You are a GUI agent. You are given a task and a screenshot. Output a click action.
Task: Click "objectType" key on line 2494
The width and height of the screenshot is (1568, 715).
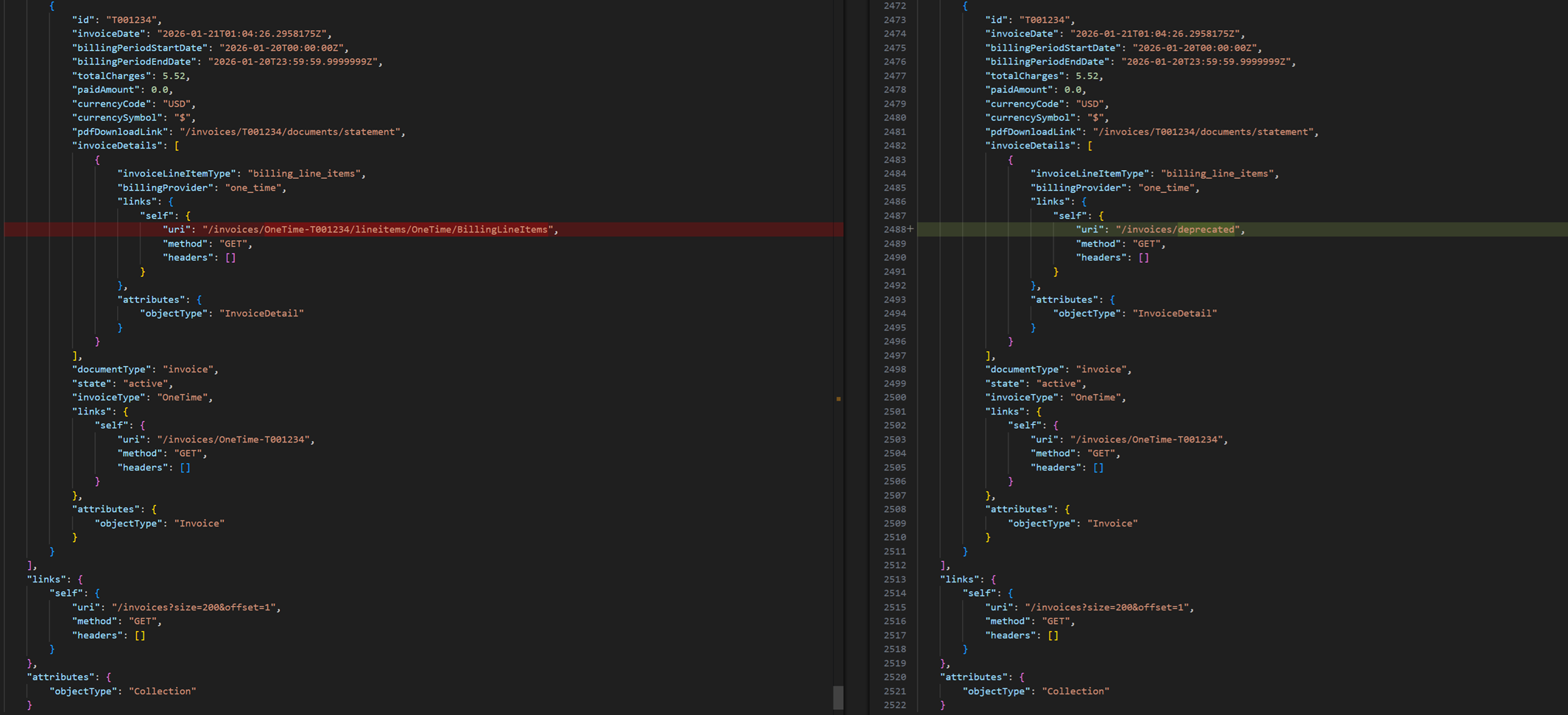(1087, 314)
